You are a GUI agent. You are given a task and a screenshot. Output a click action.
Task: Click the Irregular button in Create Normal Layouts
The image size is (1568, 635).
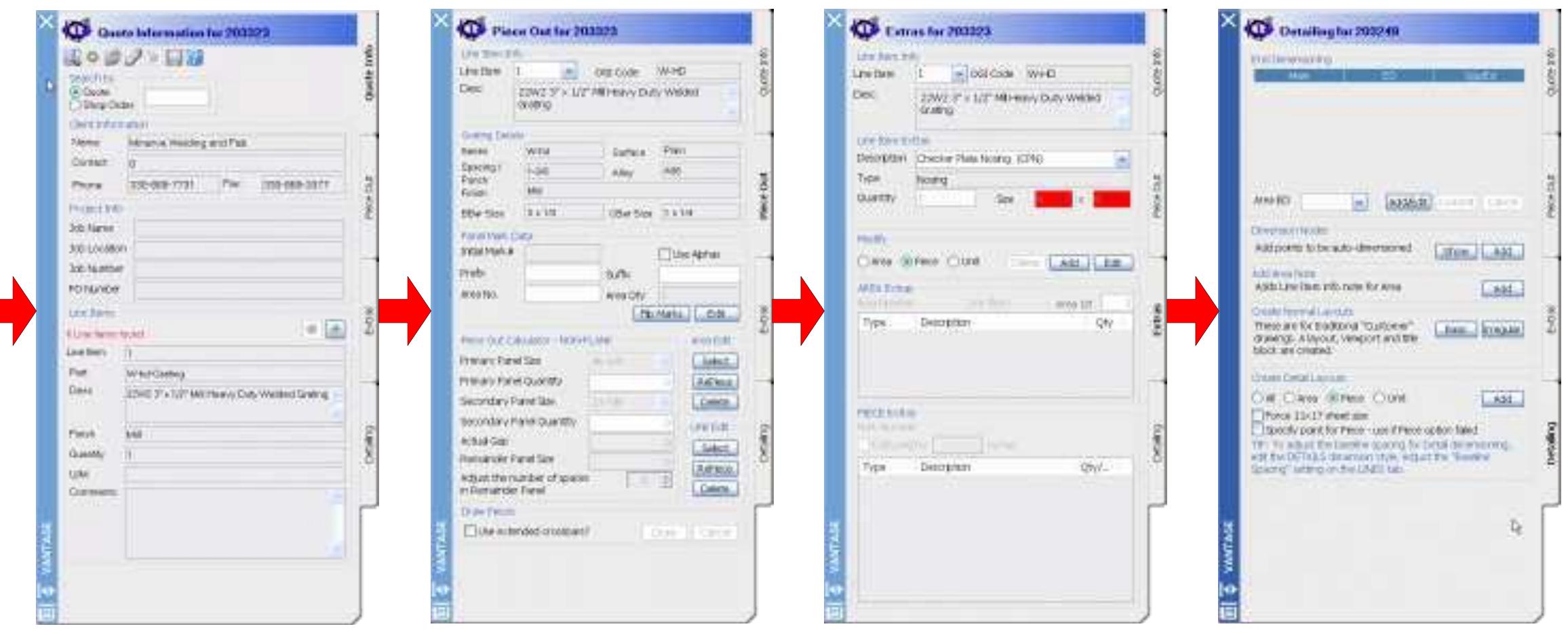tap(1502, 329)
